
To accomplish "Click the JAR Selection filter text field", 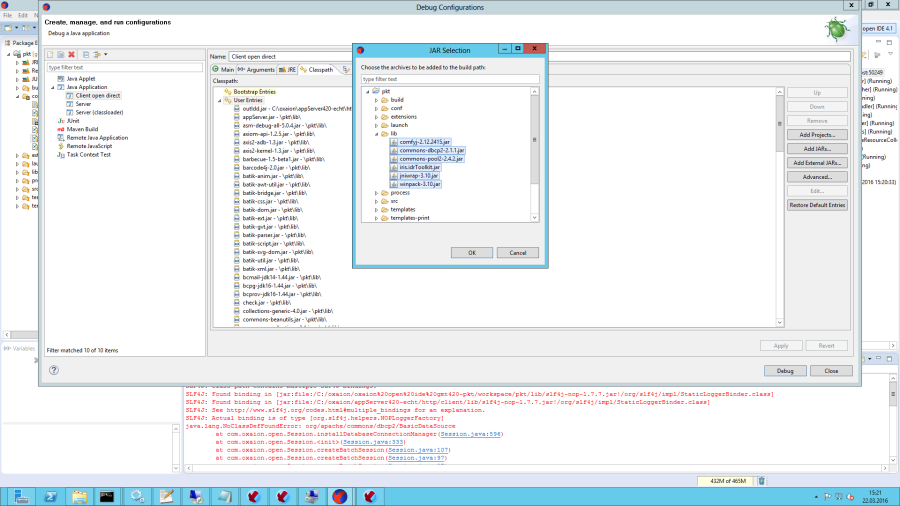I will coord(450,79).
